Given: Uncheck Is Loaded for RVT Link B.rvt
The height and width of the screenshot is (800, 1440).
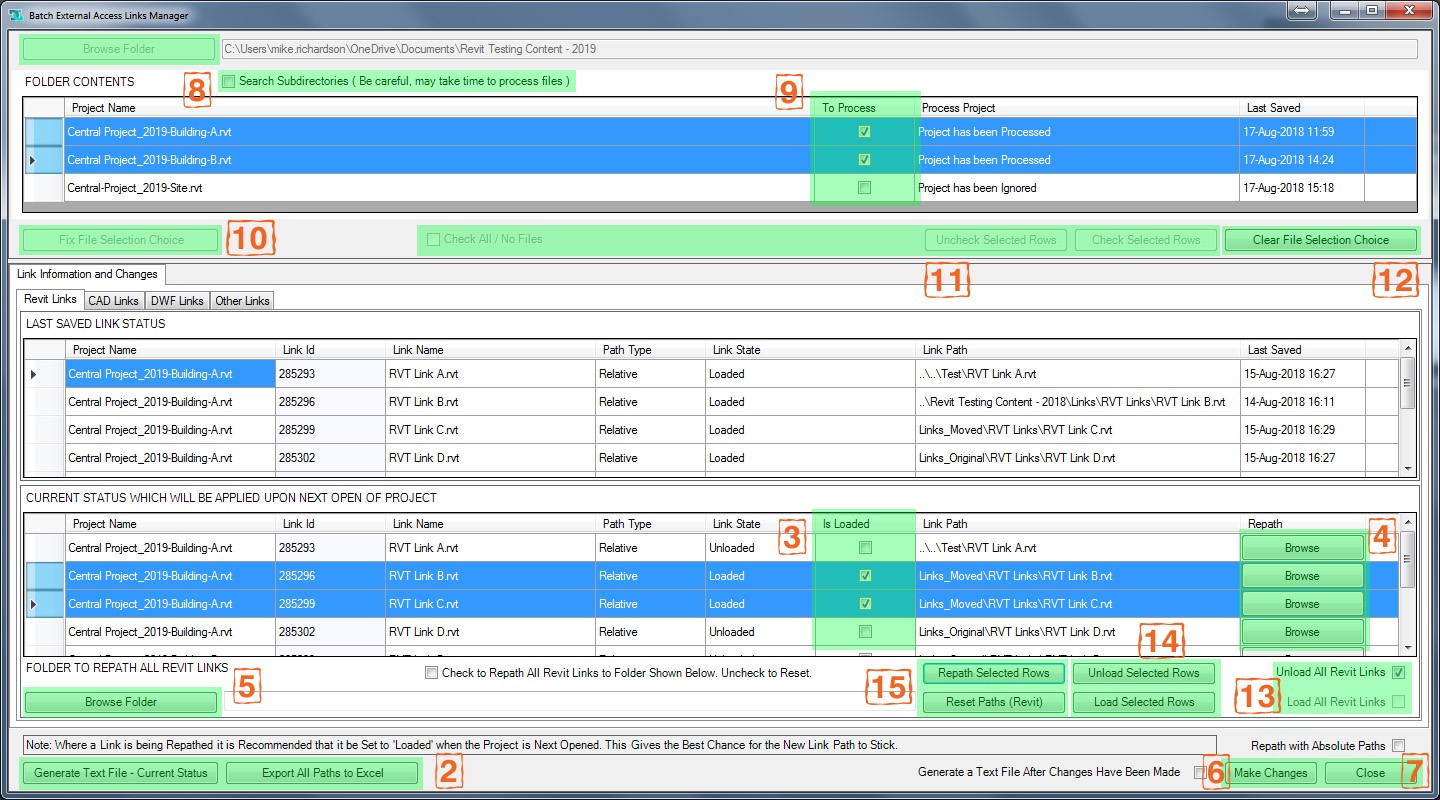Looking at the screenshot, I should click(864, 576).
